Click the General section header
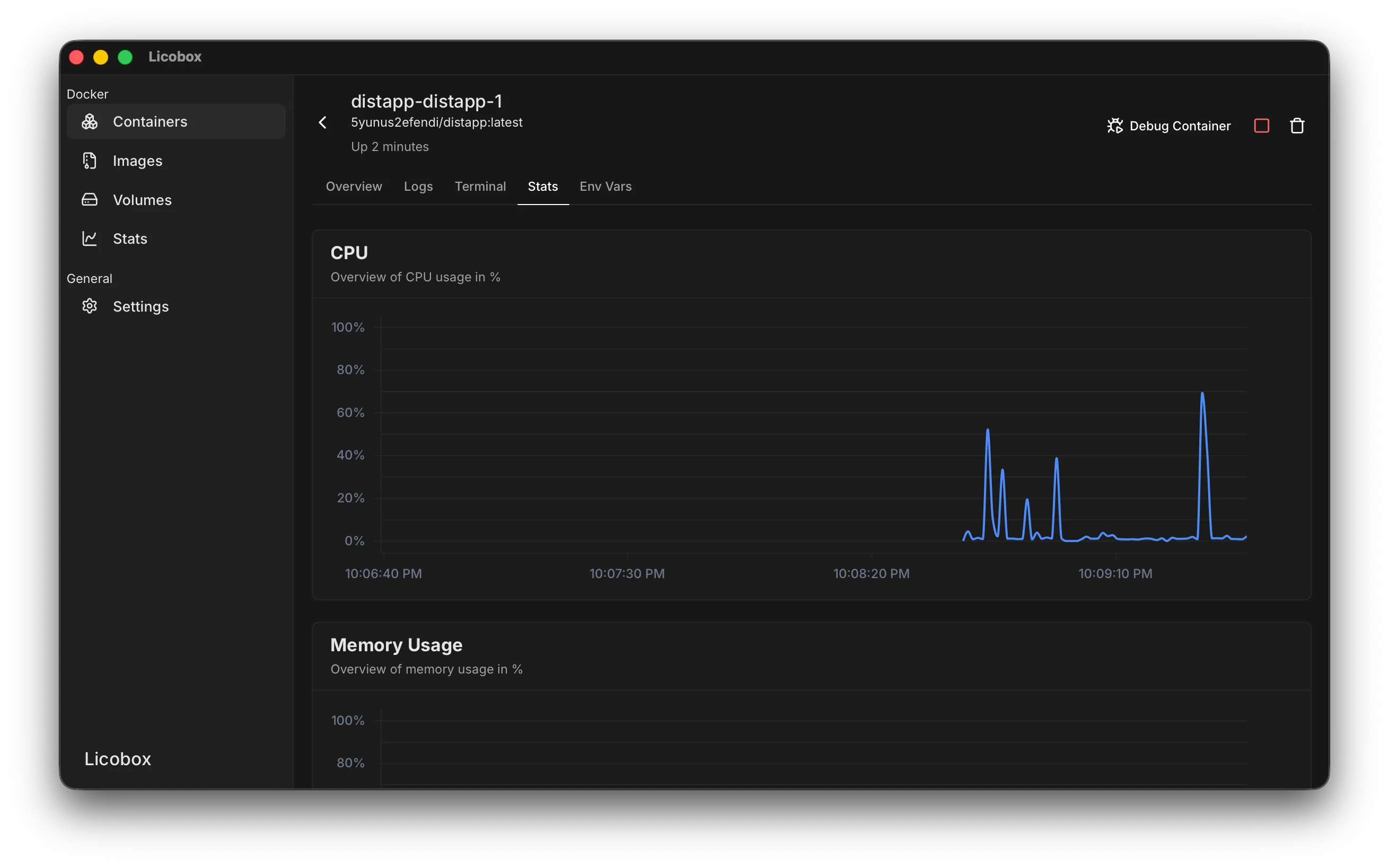This screenshot has height=868, width=1389. pos(89,278)
